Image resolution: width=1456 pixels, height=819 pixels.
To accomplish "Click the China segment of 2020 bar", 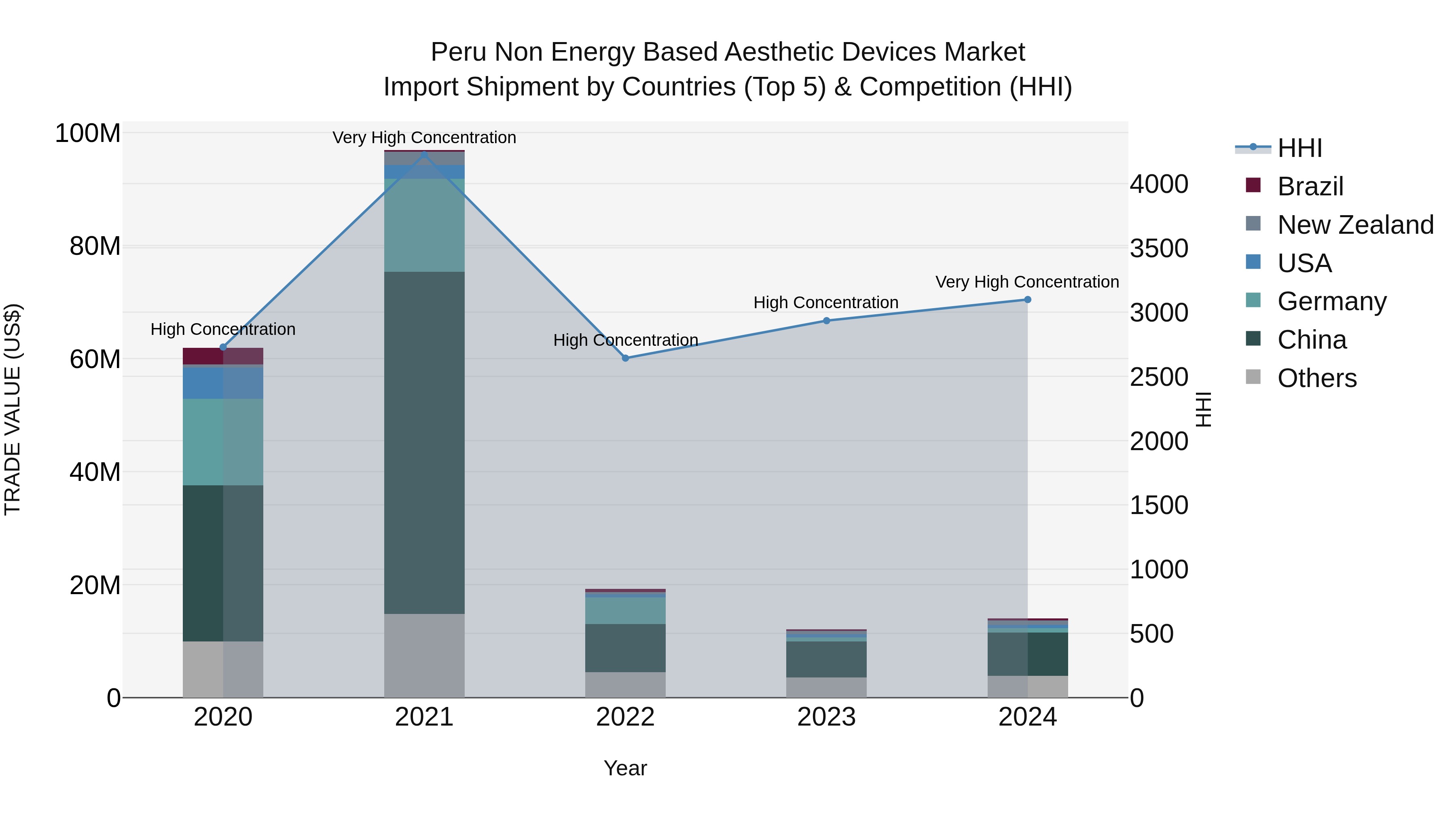I will tap(223, 563).
